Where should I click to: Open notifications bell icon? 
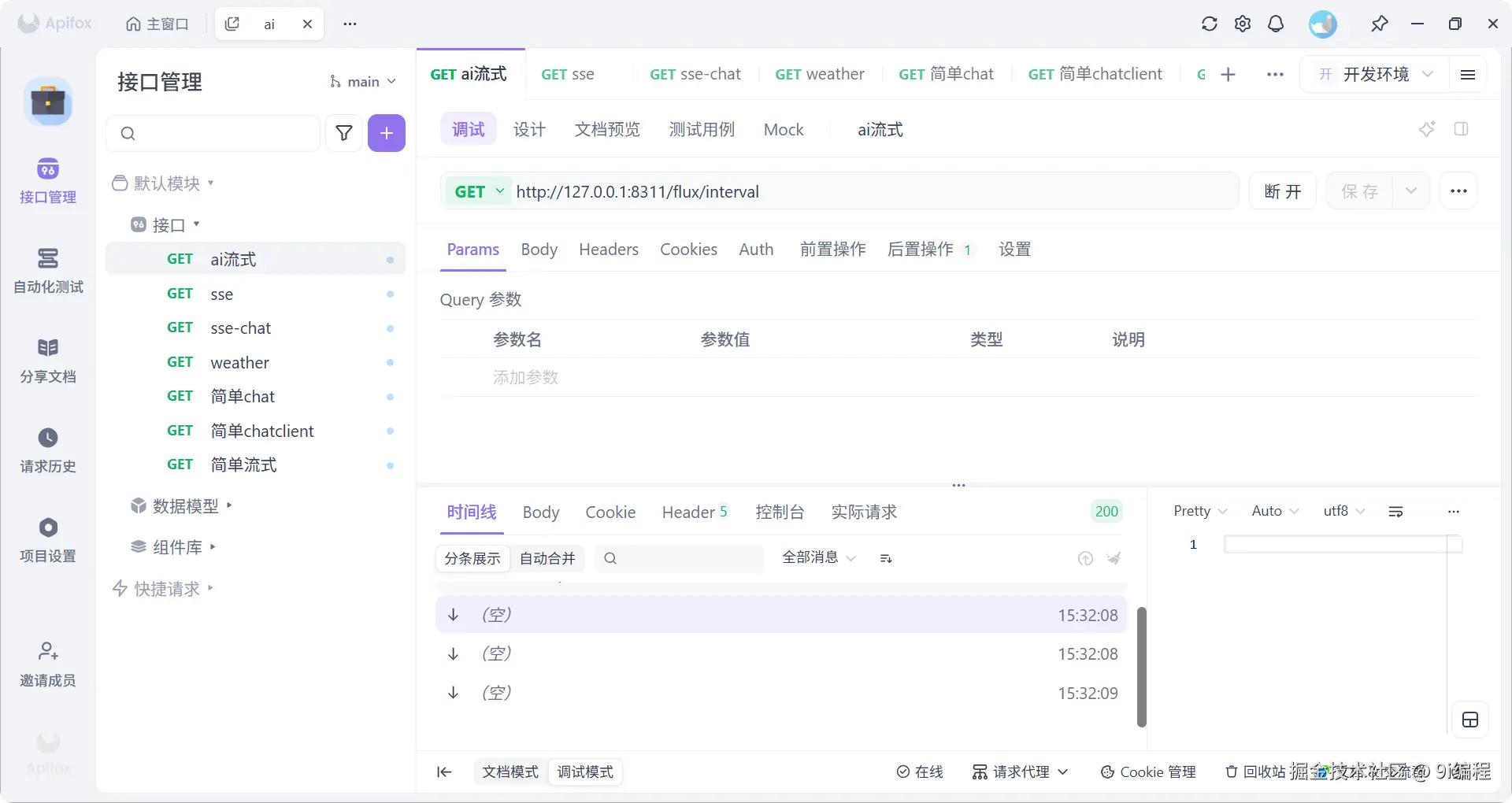[x=1276, y=24]
